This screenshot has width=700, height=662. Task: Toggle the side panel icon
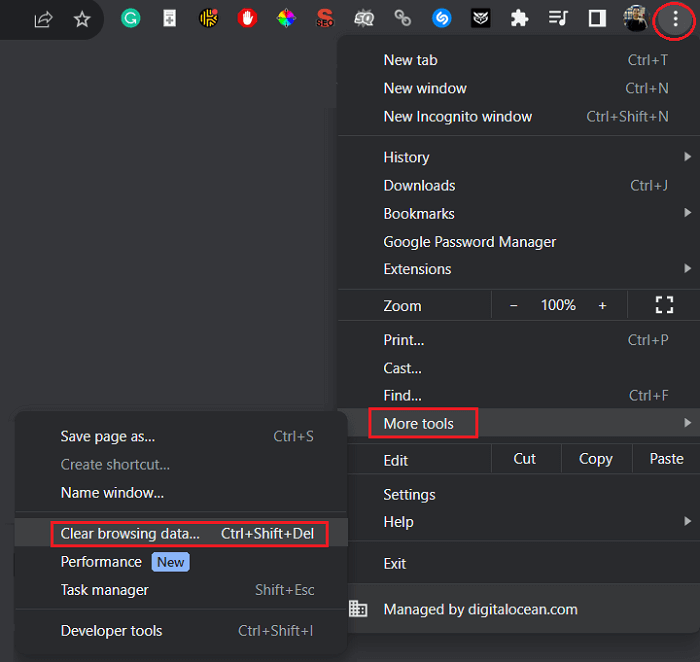[597, 18]
